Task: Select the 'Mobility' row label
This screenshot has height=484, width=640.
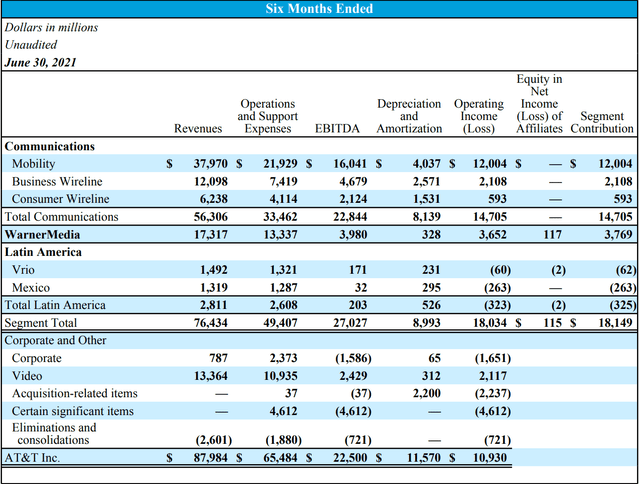Action: (33, 164)
